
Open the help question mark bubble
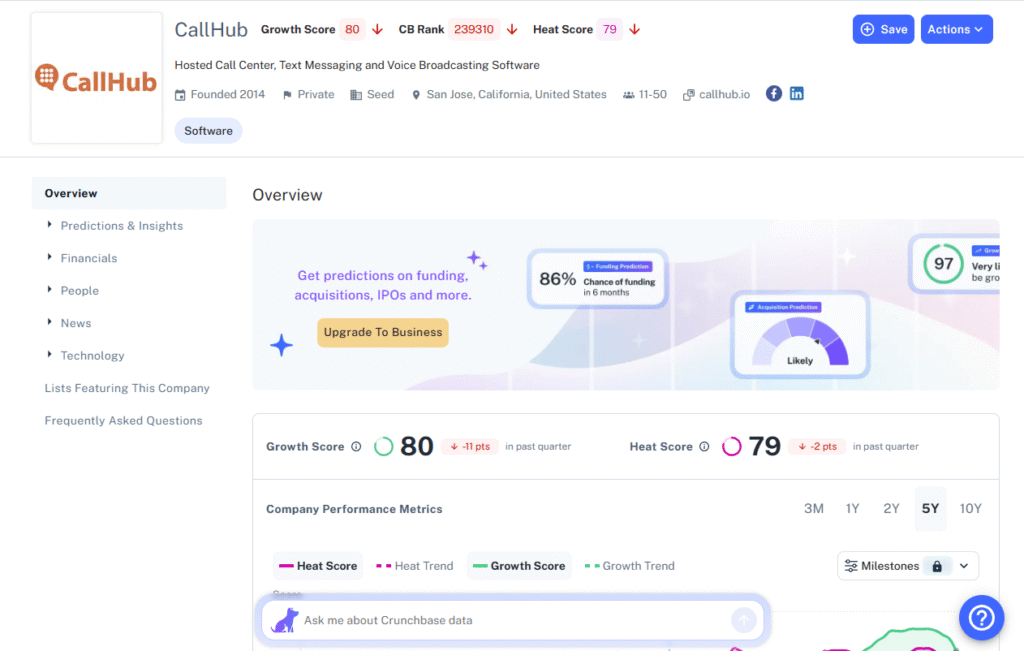pyautogui.click(x=981, y=618)
